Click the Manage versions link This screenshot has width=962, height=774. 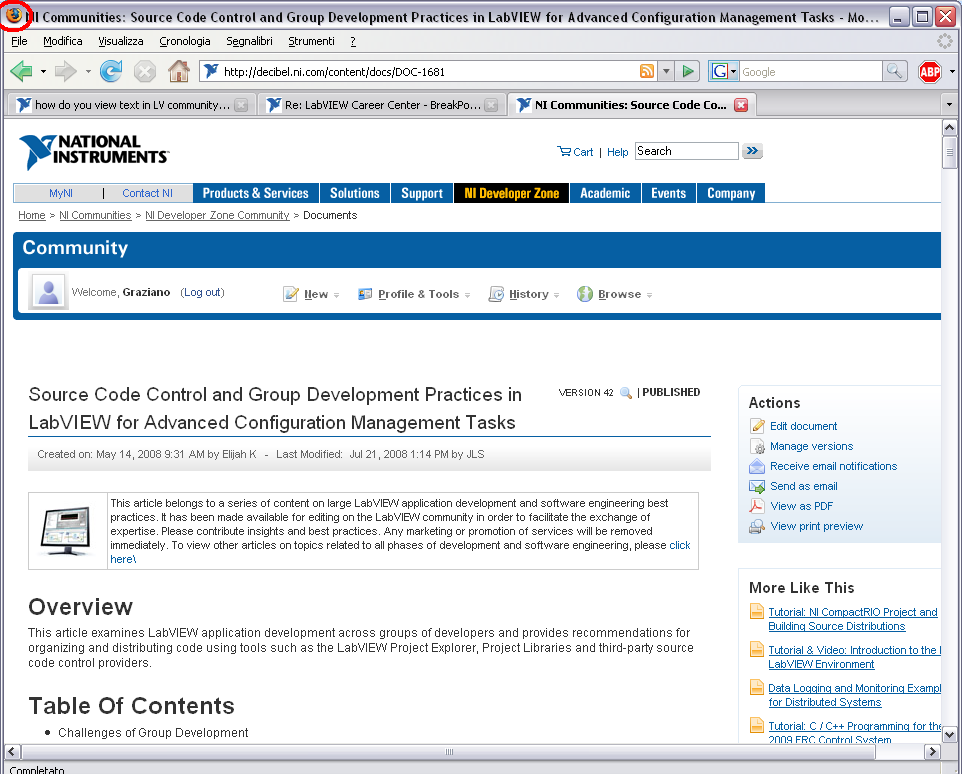click(811, 446)
